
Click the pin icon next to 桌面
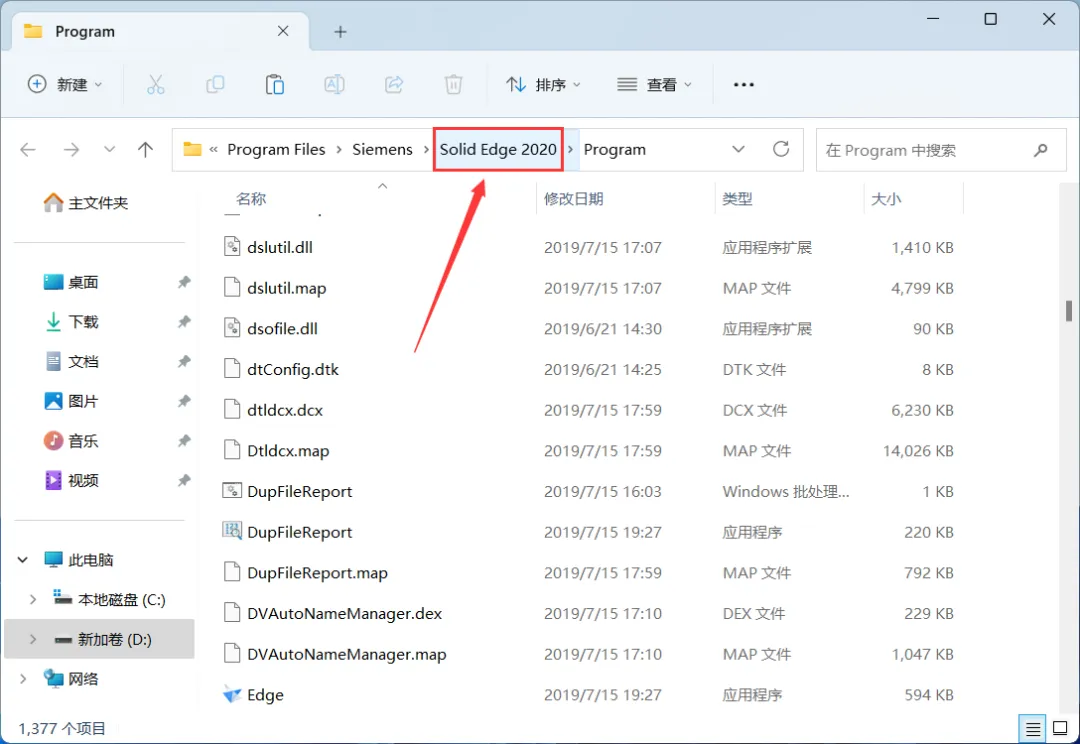coord(184,282)
